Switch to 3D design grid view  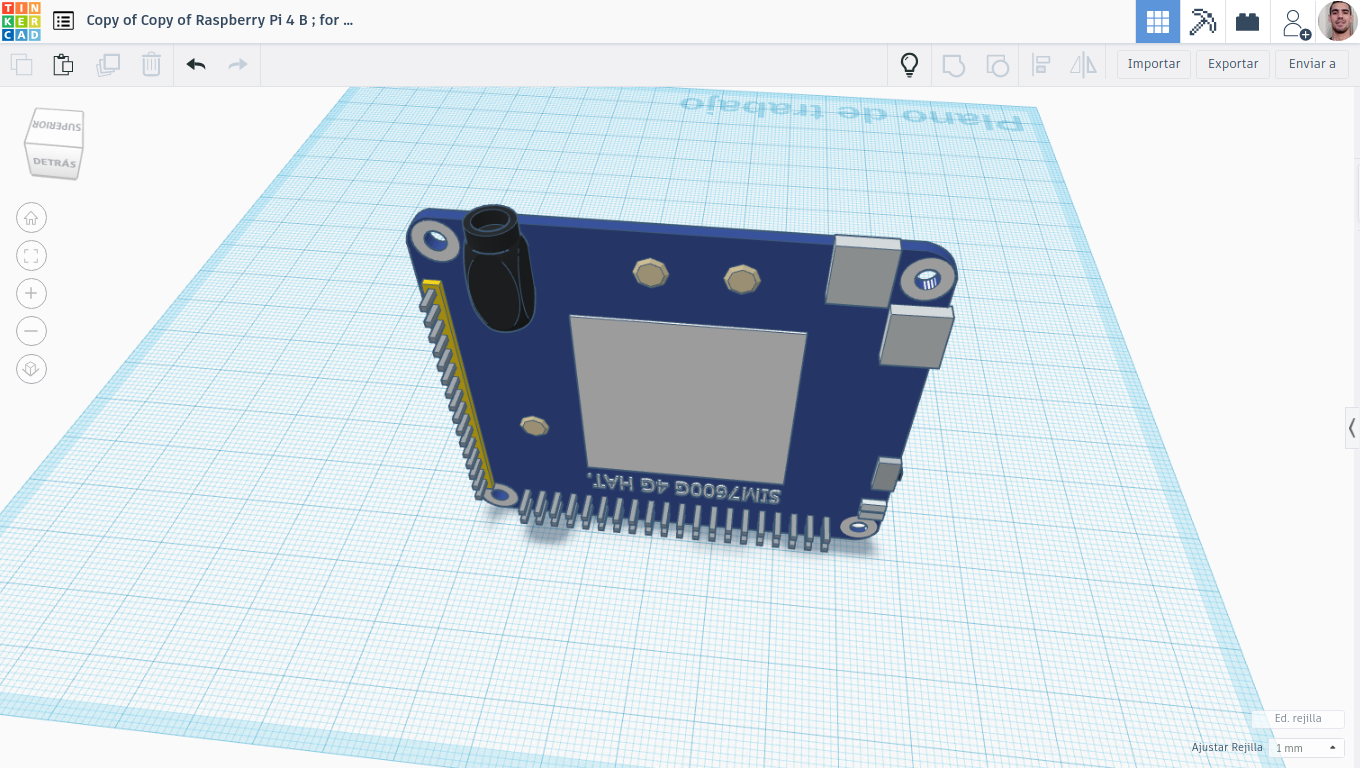tap(1158, 21)
